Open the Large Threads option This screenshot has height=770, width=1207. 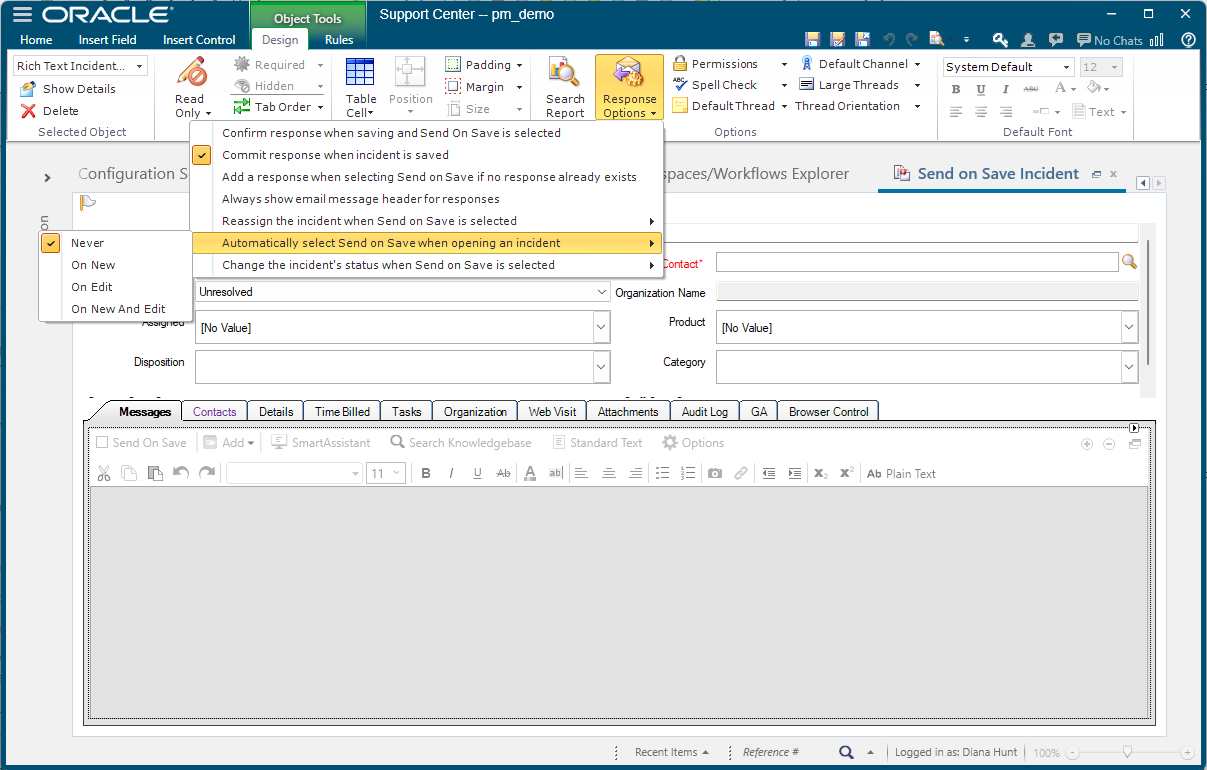point(860,85)
